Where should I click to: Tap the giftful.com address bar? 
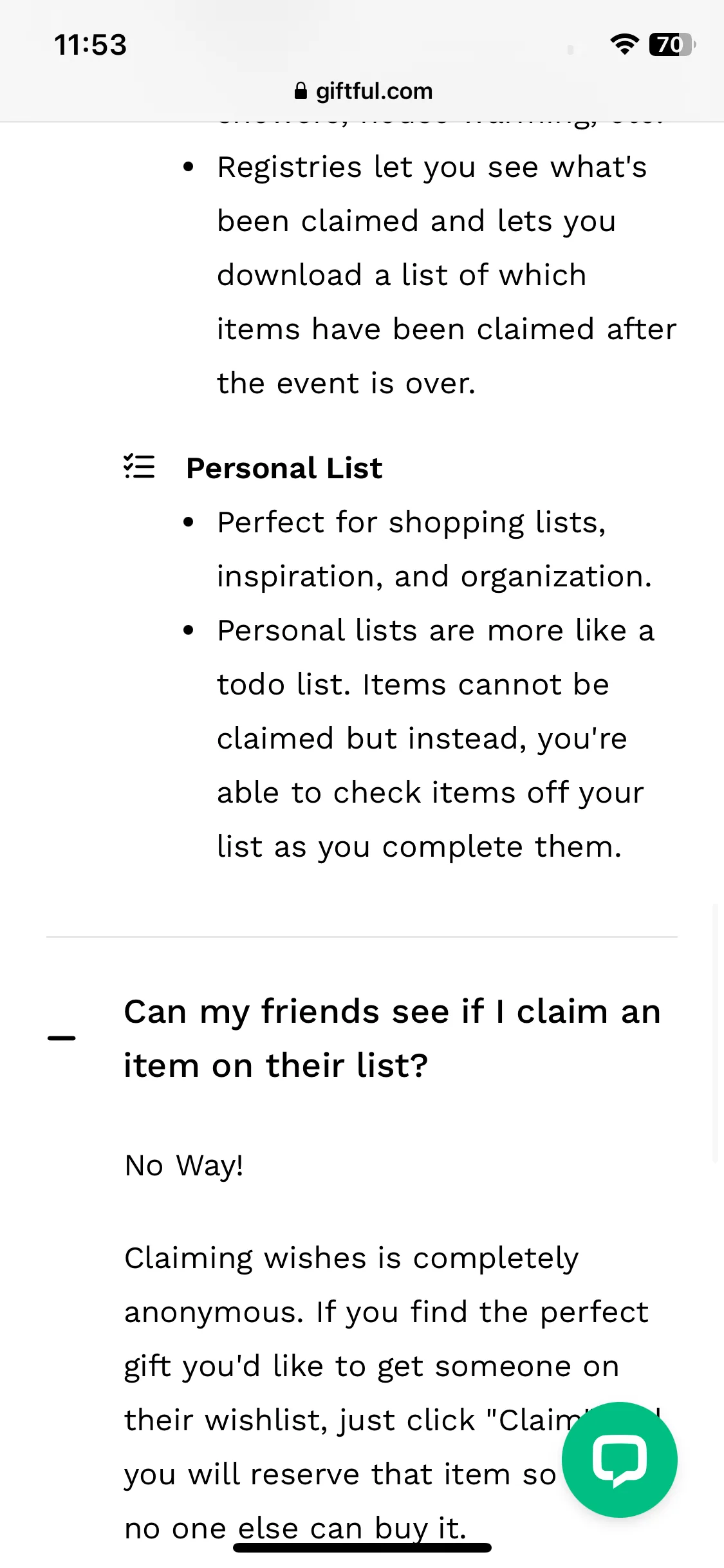[x=363, y=91]
